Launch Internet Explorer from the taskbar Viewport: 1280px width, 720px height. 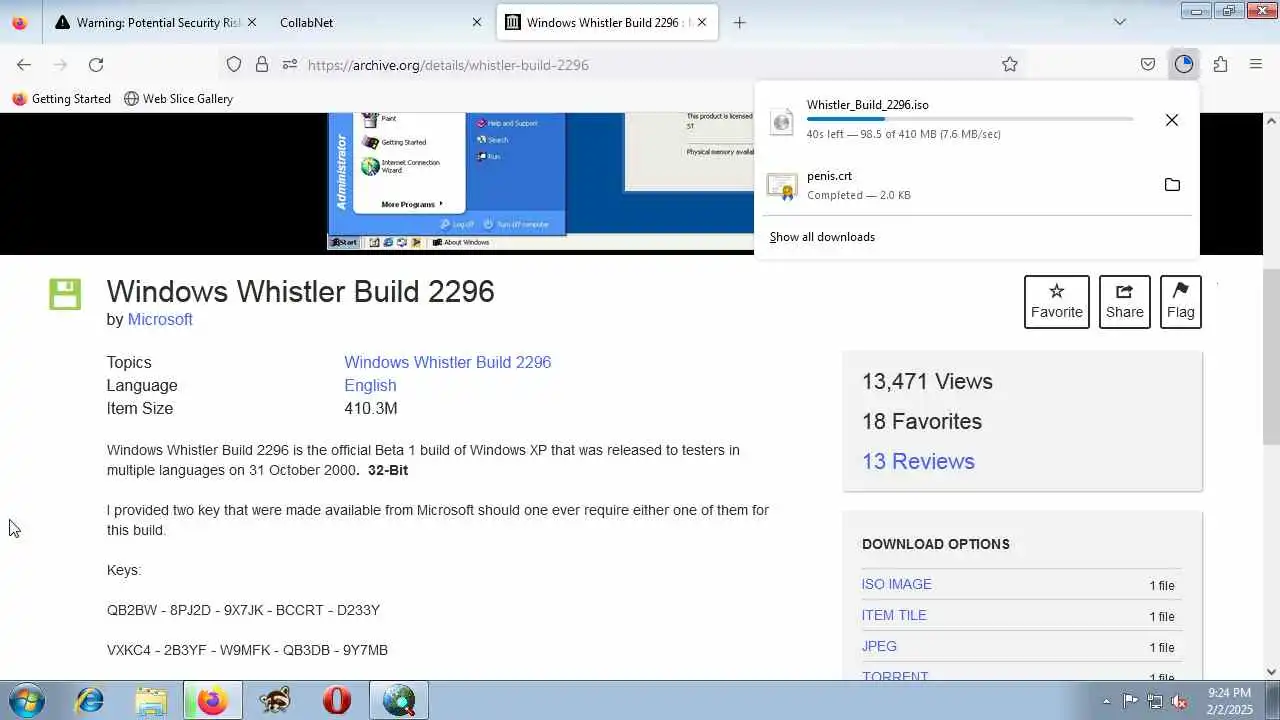[x=90, y=701]
